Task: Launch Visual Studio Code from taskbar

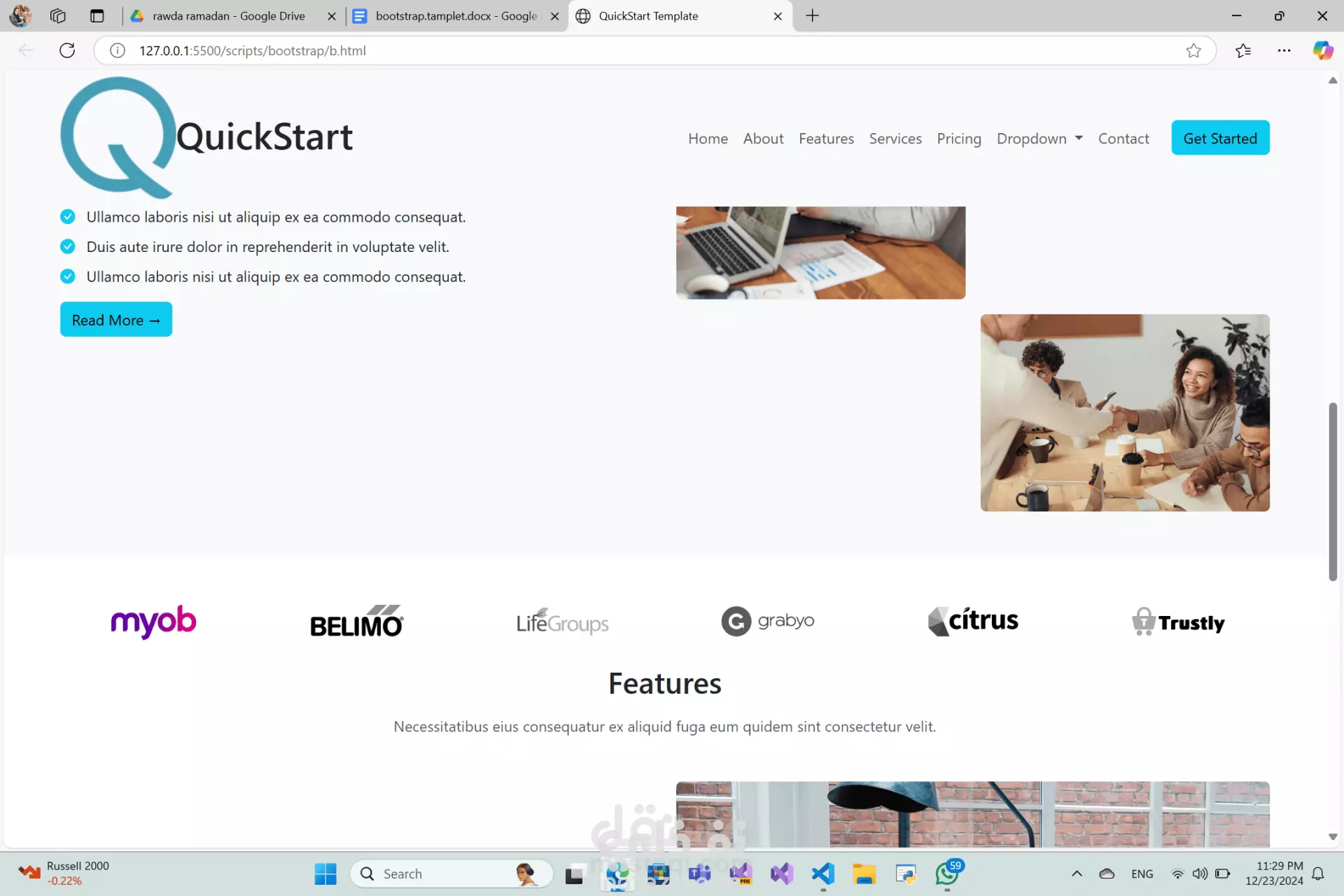Action: coord(823,874)
